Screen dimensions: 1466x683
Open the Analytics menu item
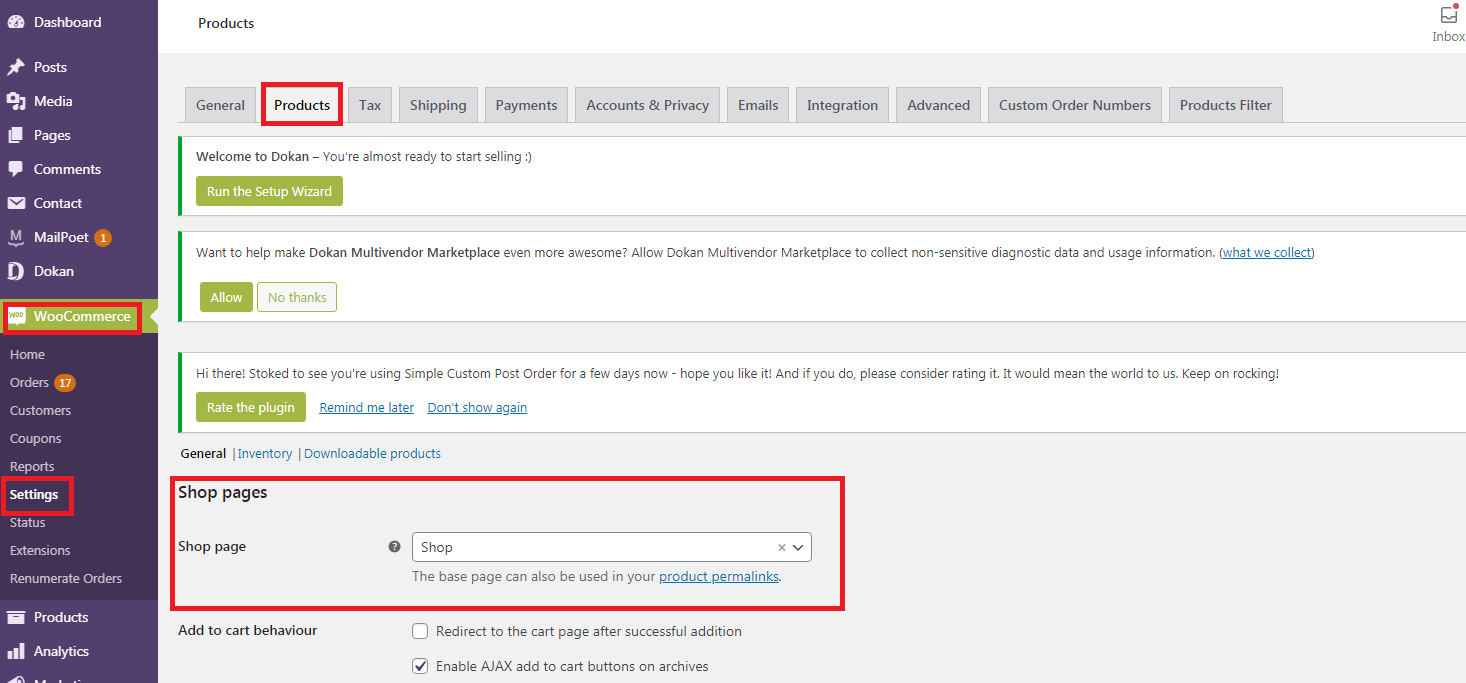pos(61,651)
